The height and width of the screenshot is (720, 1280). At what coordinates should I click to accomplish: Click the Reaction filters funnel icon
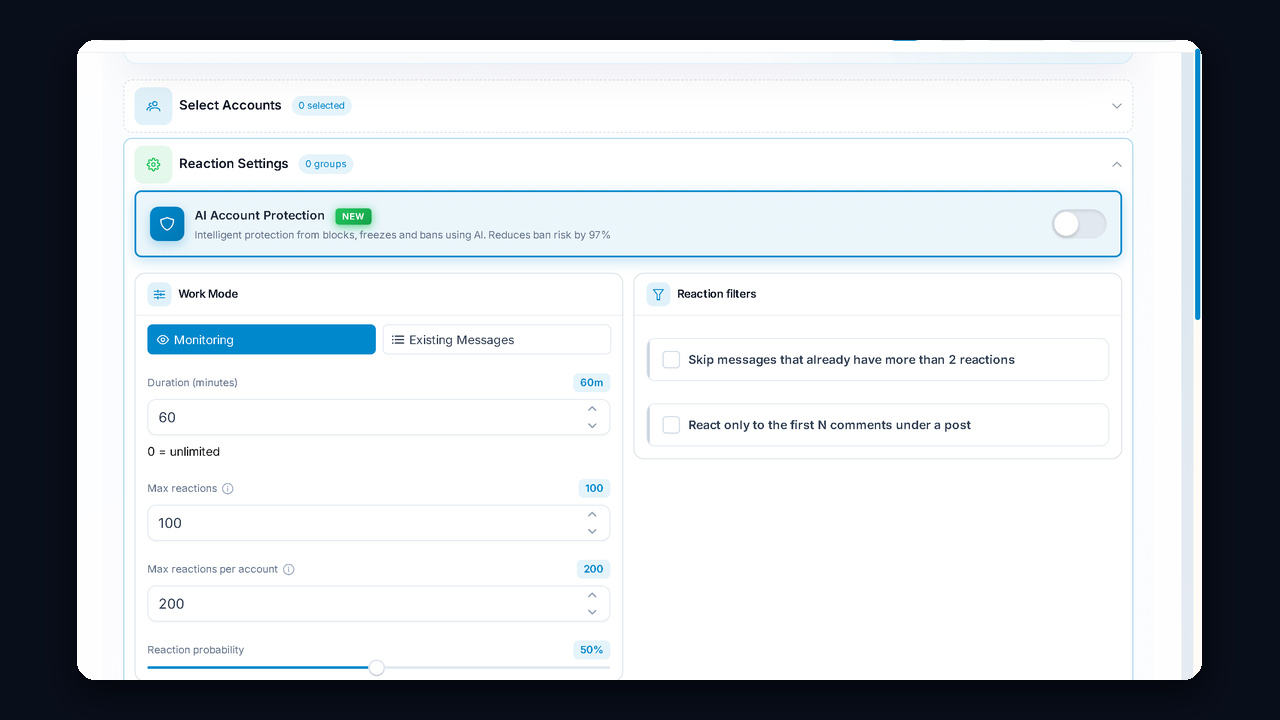658,294
